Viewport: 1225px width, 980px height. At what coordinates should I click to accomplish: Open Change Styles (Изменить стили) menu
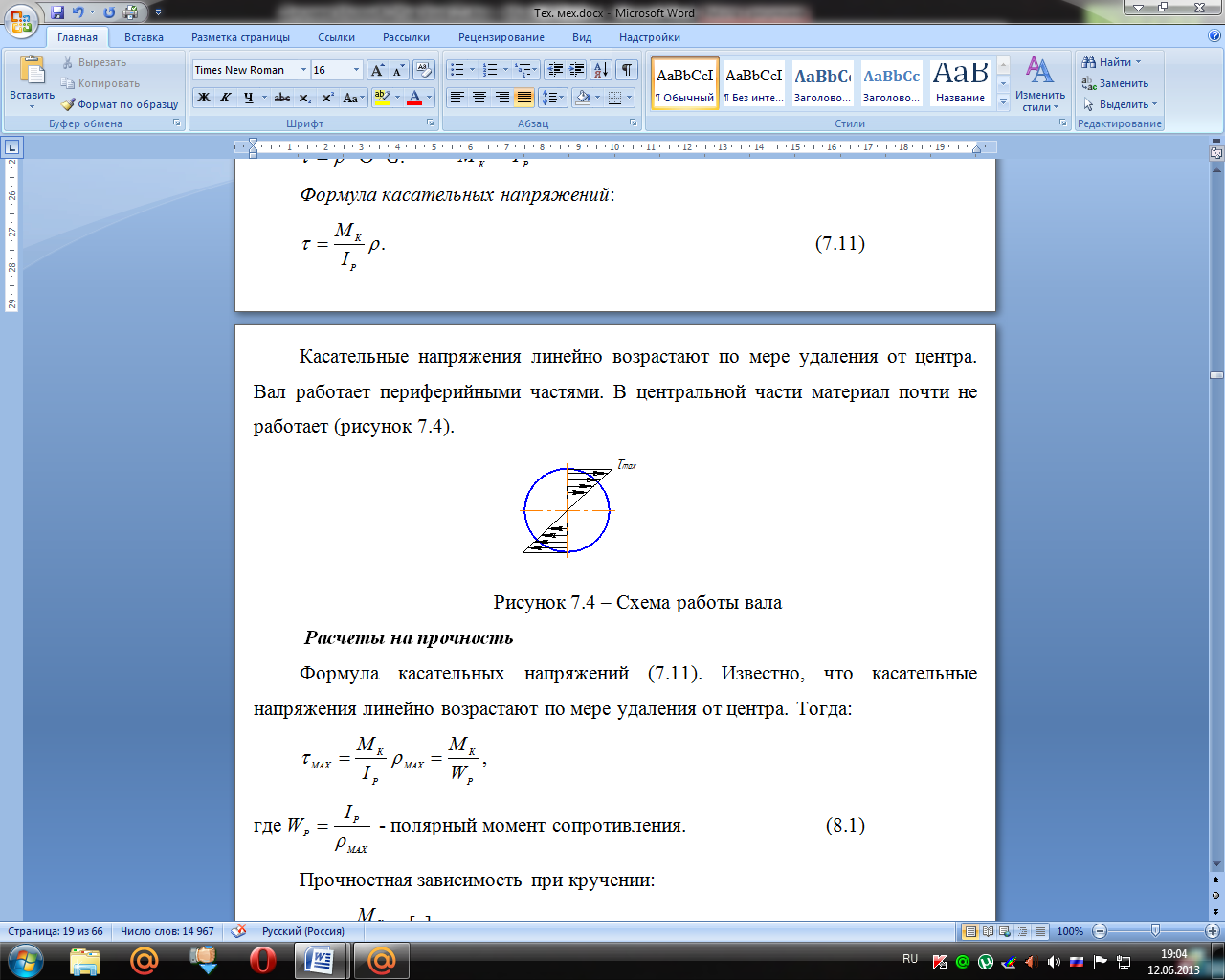click(x=1039, y=84)
